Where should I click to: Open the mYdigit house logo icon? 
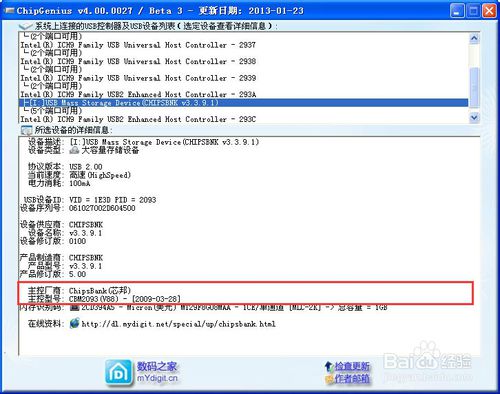click(118, 372)
